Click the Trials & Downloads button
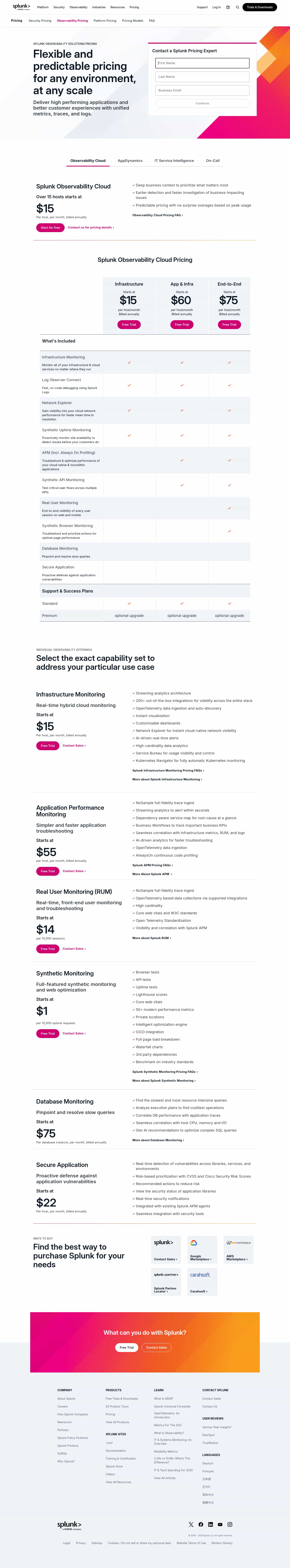 [x=260, y=7]
